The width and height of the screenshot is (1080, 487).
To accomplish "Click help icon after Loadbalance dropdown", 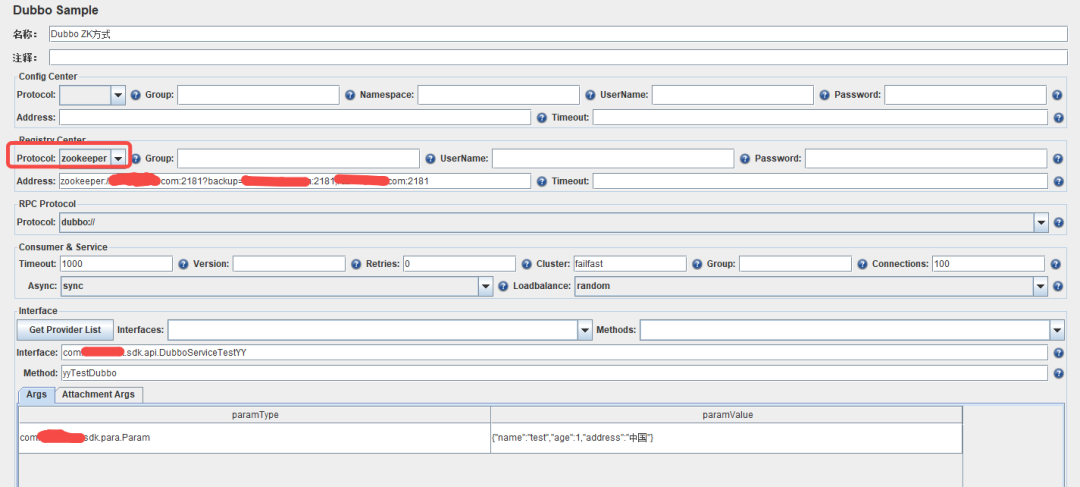I will [x=1058, y=286].
